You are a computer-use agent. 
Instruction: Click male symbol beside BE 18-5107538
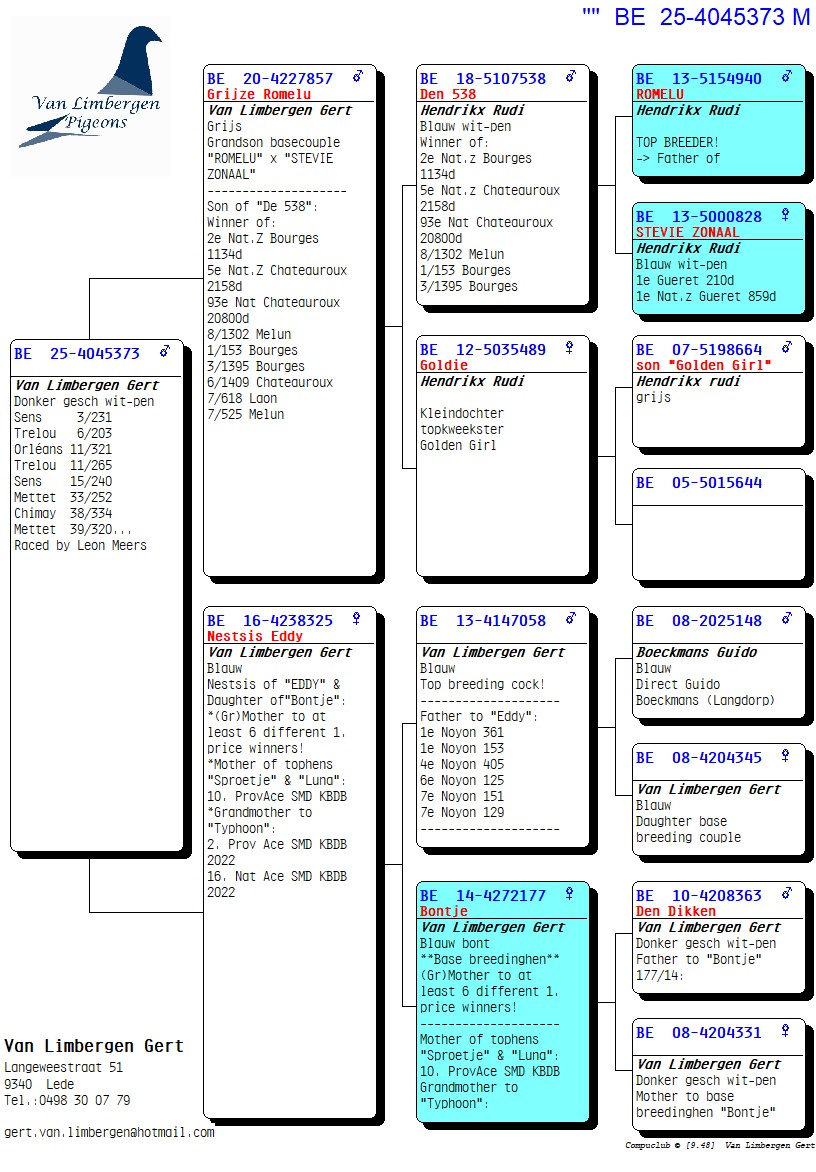[570, 77]
